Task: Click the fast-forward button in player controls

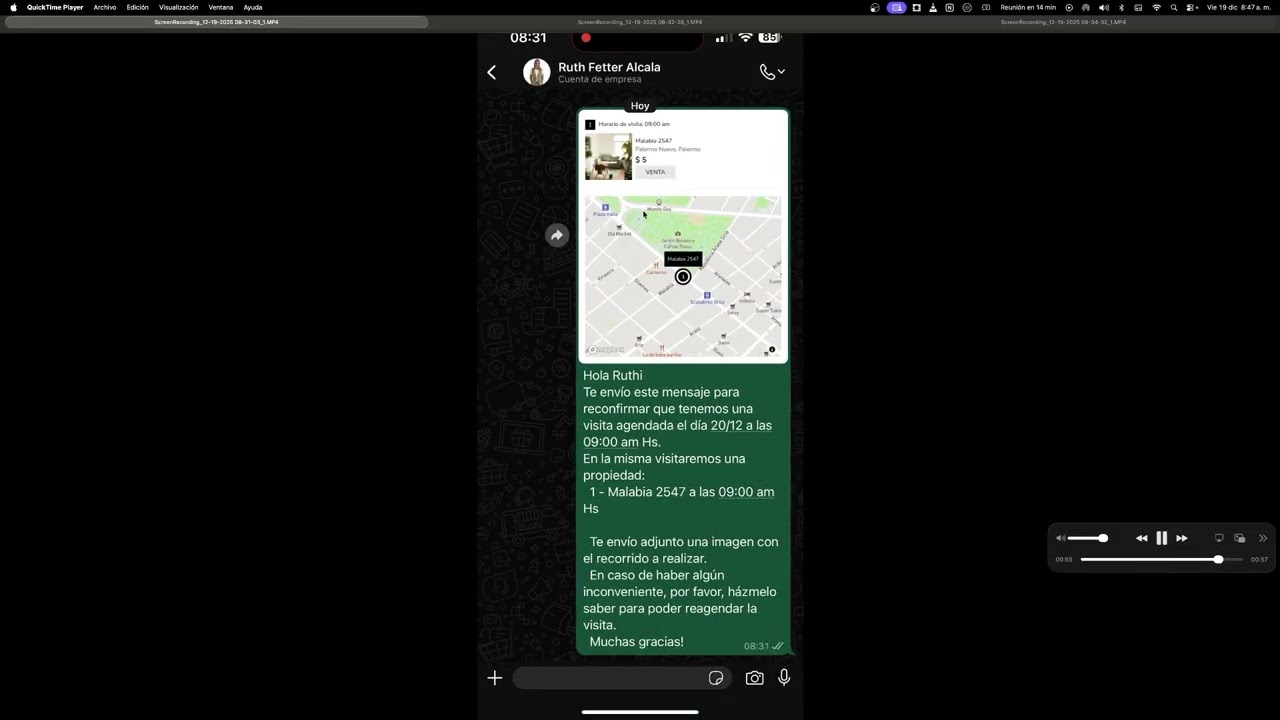Action: pos(1181,538)
